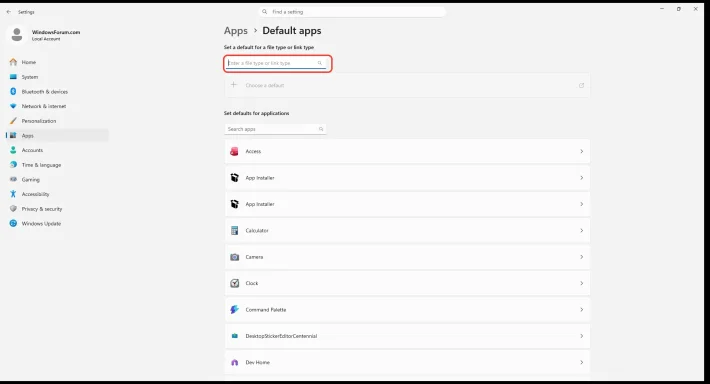
Task: Click the Dev Home app icon
Action: 234,362
